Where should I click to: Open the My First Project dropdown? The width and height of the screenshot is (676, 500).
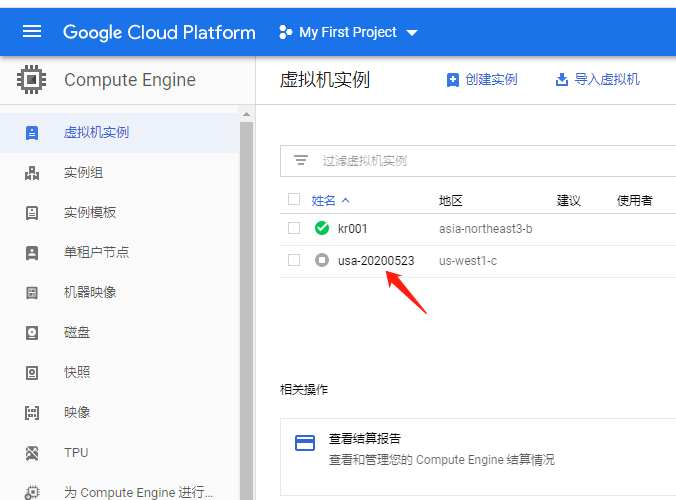tap(348, 32)
